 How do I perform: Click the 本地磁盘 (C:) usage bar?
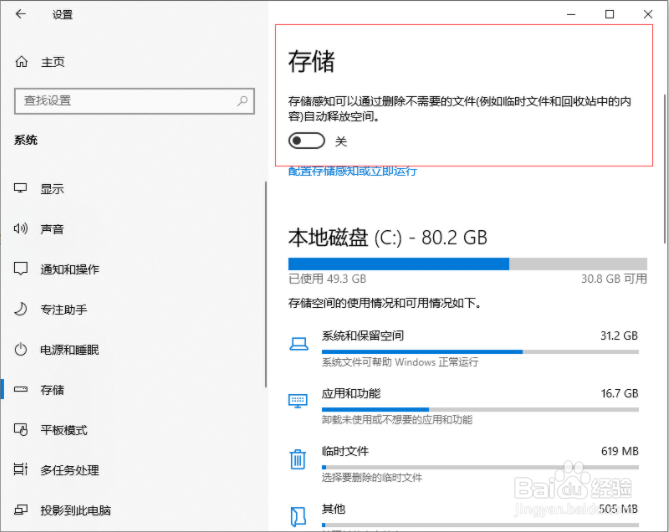click(x=467, y=264)
